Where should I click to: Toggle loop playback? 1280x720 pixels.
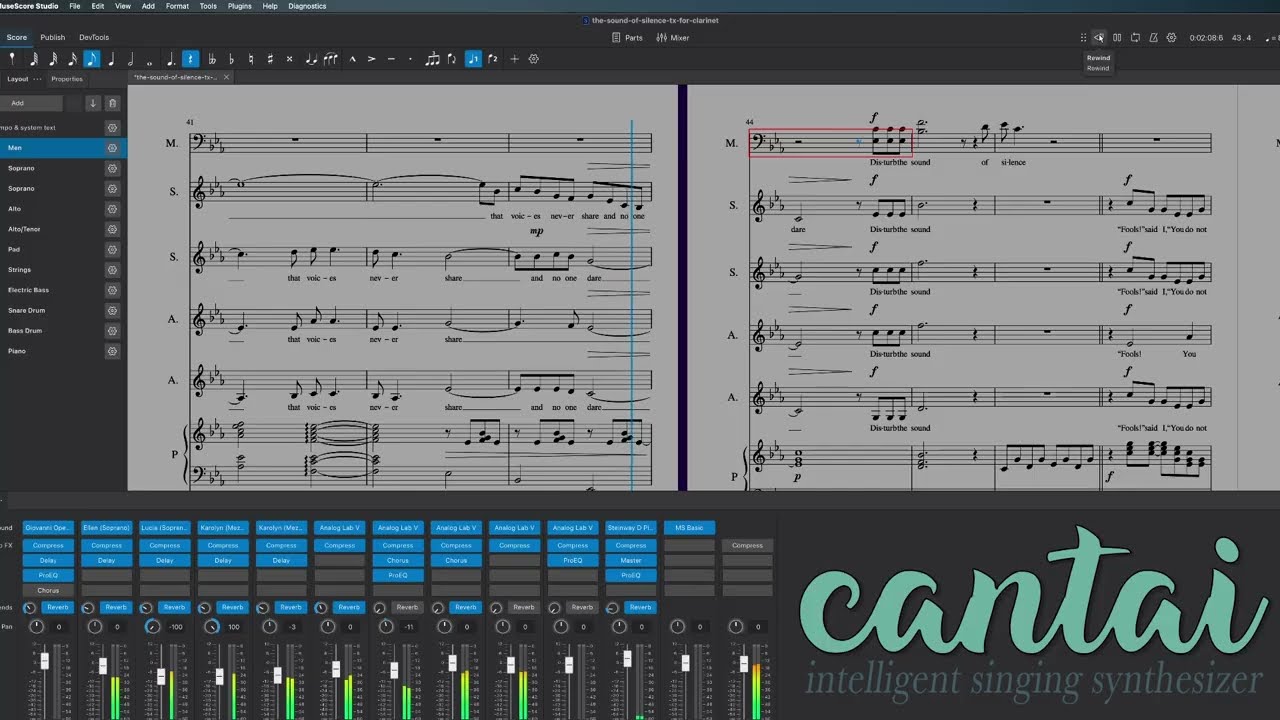point(1135,38)
